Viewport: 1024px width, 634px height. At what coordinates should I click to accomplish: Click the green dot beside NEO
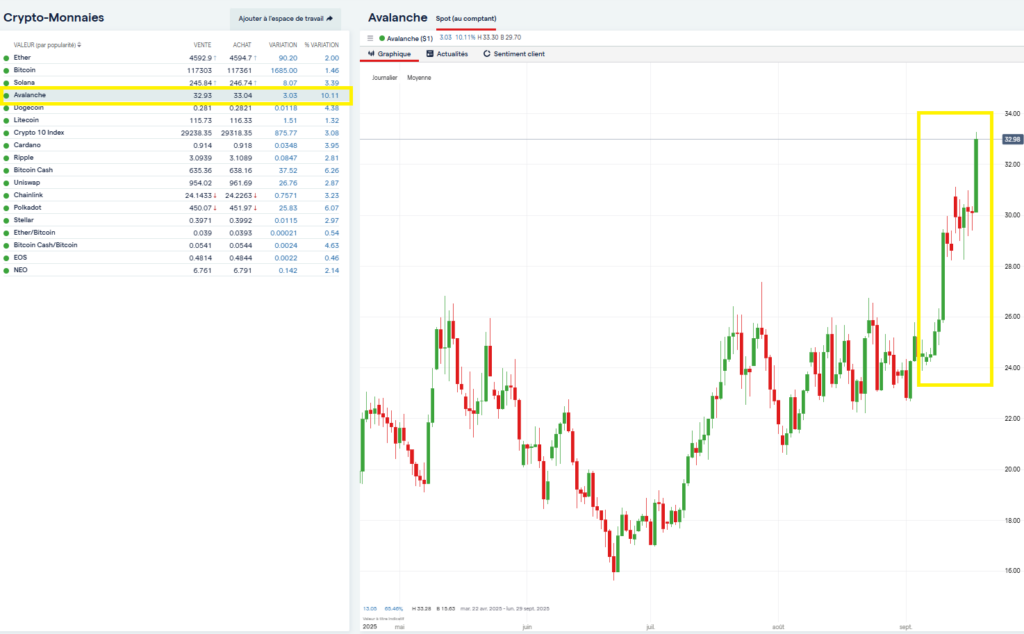point(7,270)
